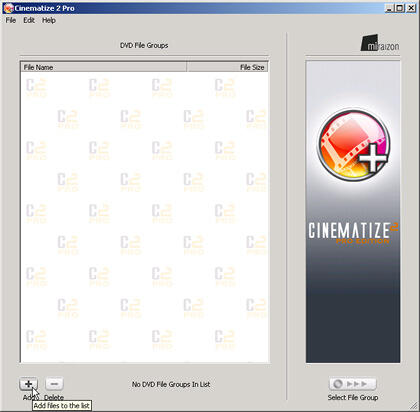Click the film-plus Cinematize logo graphic
Screen dimensions: 420x412
(x=353, y=145)
